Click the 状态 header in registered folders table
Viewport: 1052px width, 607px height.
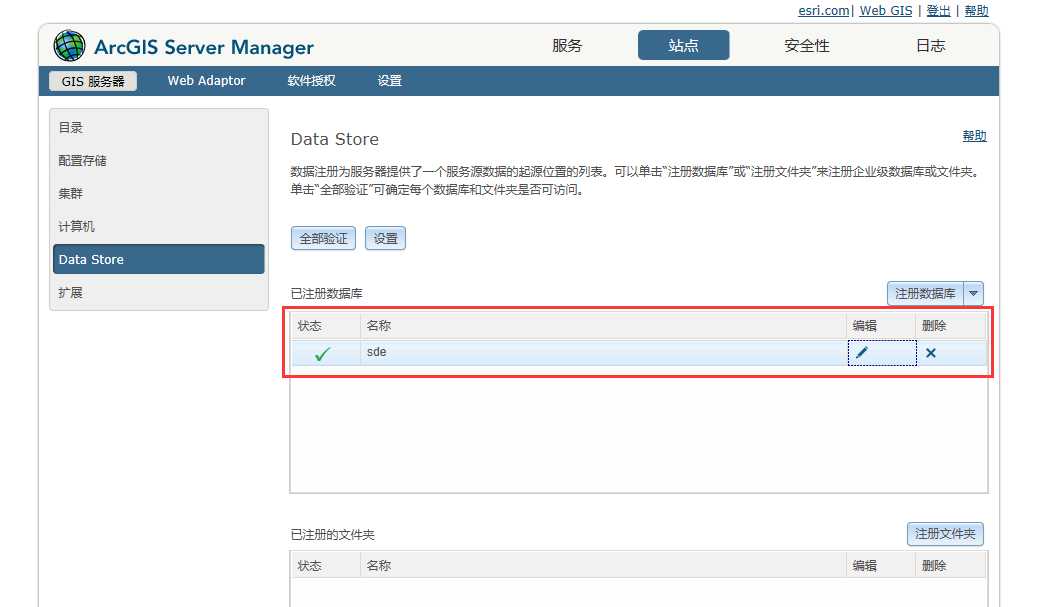coord(325,565)
